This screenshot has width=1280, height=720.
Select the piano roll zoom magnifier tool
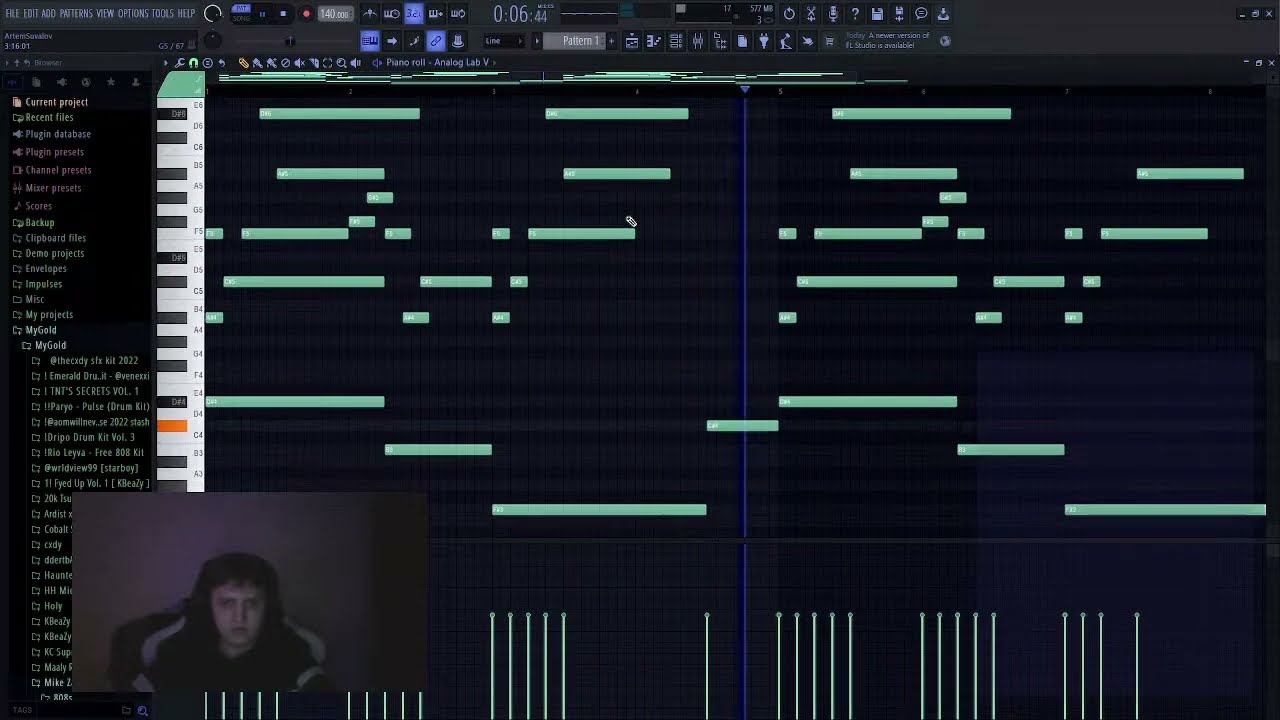(x=341, y=63)
